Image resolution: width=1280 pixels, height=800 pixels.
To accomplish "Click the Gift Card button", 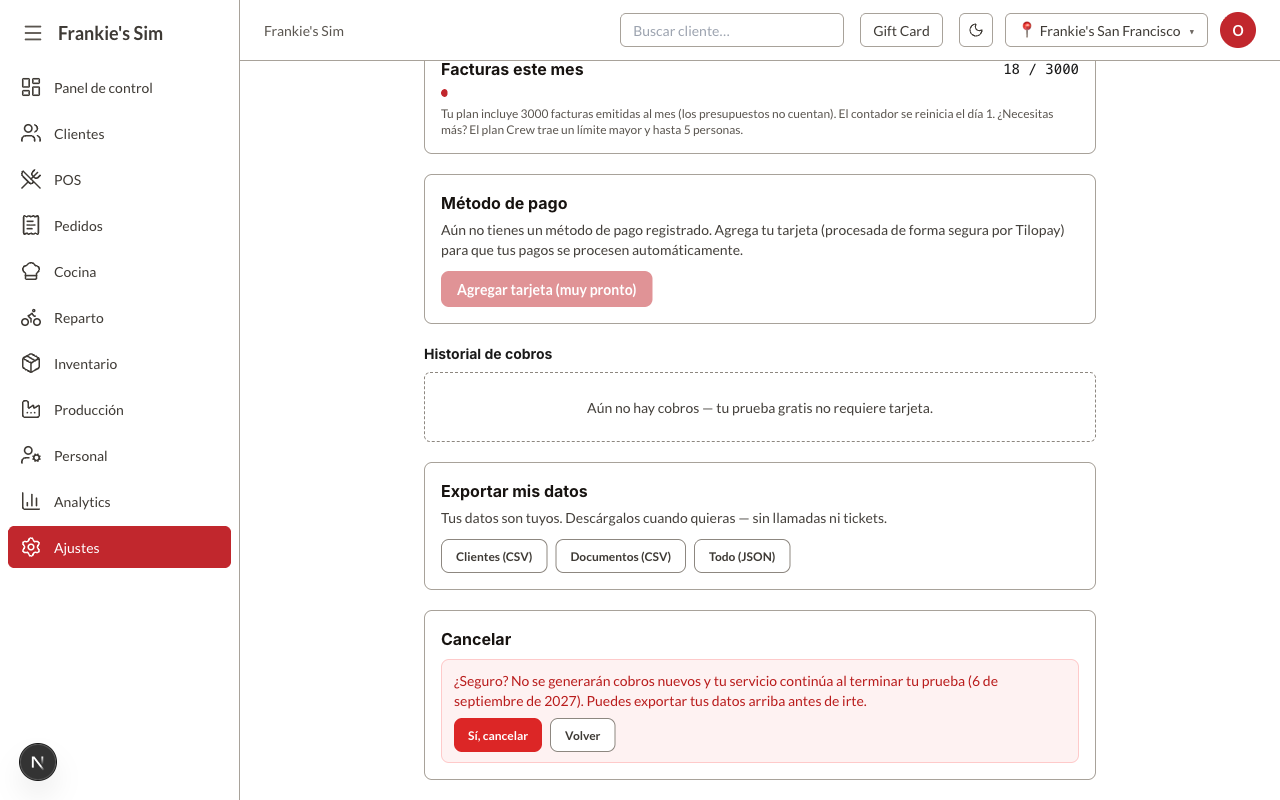I will pos(901,30).
